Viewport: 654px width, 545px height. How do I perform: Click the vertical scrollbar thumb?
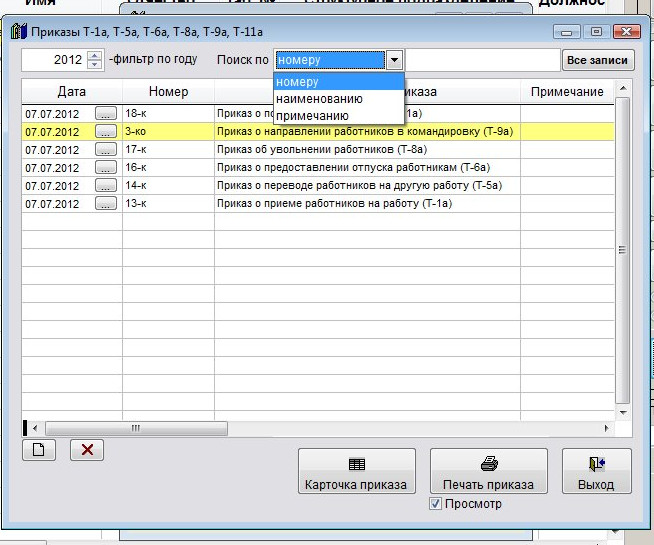[623, 250]
